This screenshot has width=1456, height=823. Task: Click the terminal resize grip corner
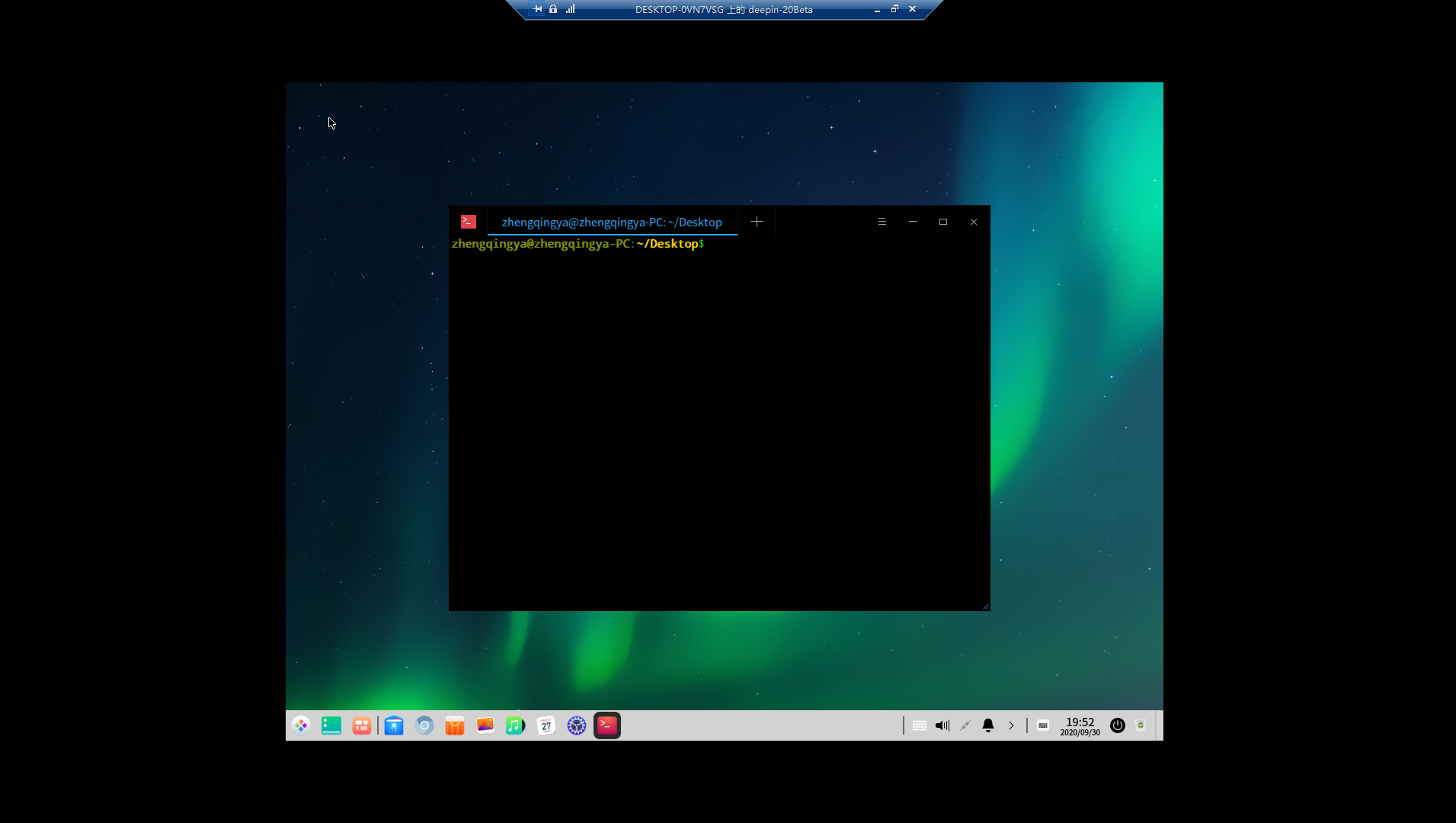click(985, 607)
